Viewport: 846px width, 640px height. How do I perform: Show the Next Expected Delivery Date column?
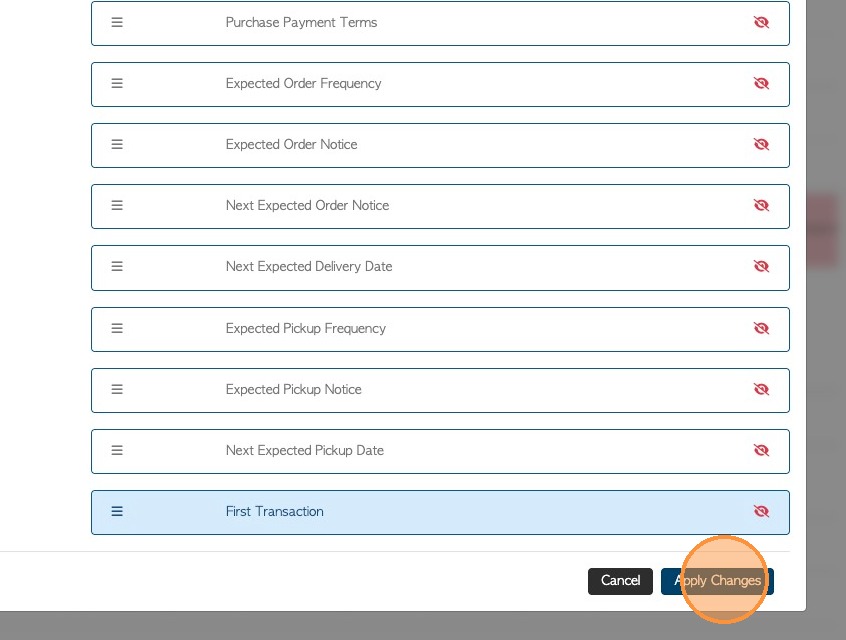click(761, 266)
